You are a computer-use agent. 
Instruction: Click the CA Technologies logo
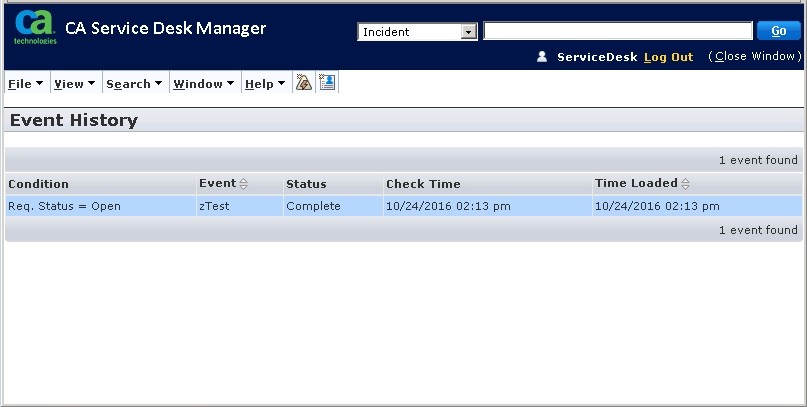pos(34,28)
